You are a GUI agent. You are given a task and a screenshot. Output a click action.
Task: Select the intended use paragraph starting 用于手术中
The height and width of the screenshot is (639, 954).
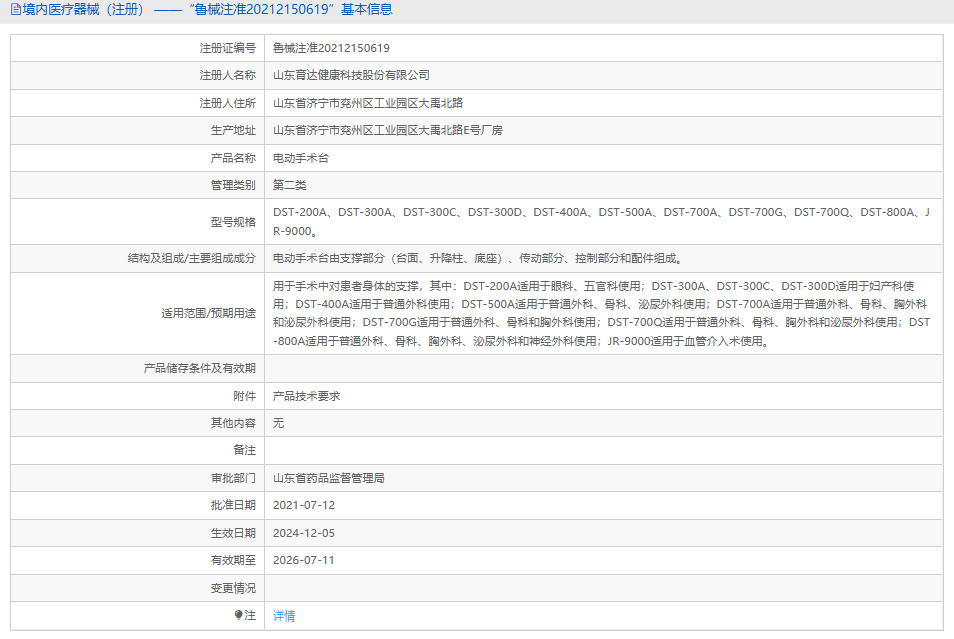(x=601, y=313)
